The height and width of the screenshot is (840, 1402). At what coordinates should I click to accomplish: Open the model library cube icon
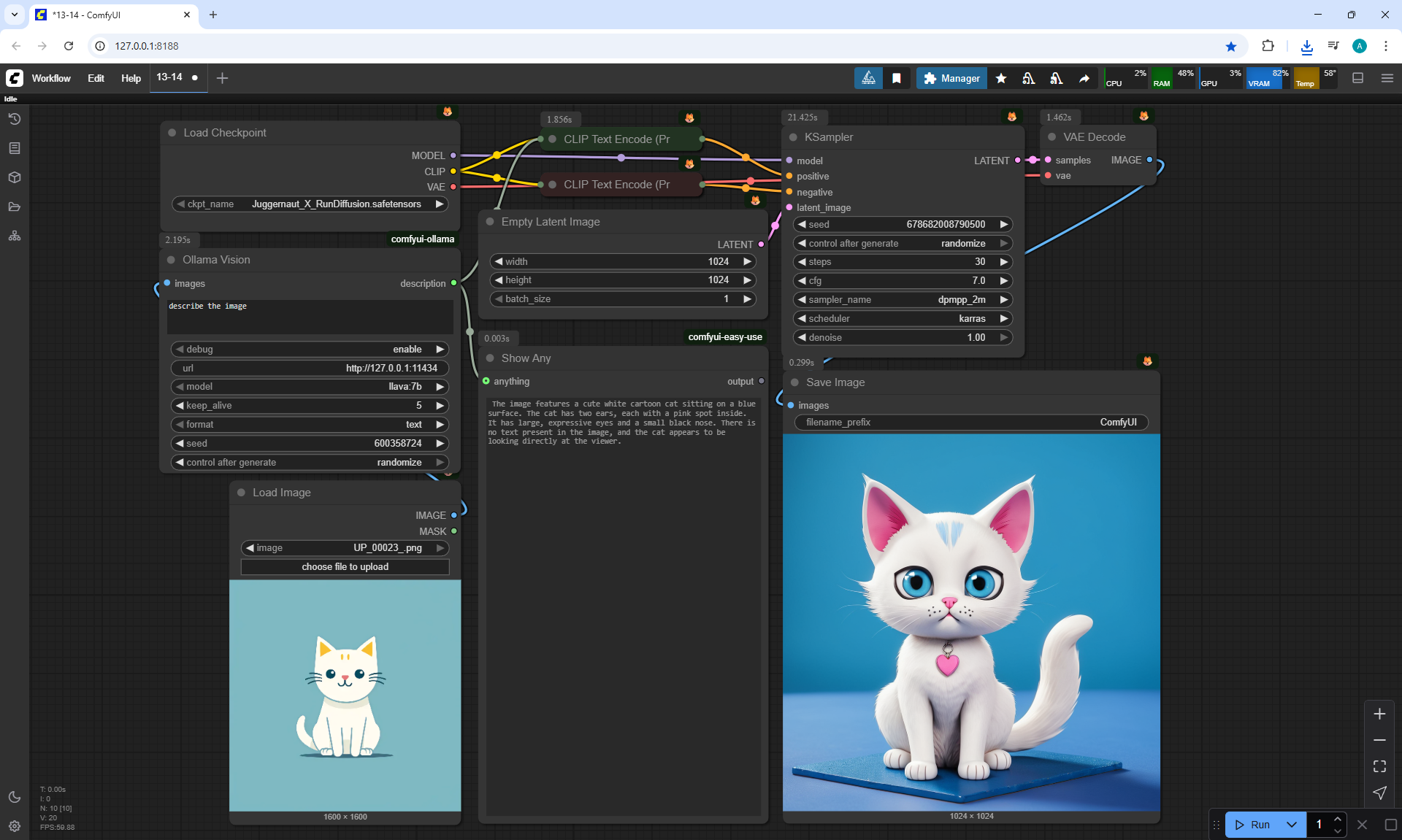tap(15, 177)
